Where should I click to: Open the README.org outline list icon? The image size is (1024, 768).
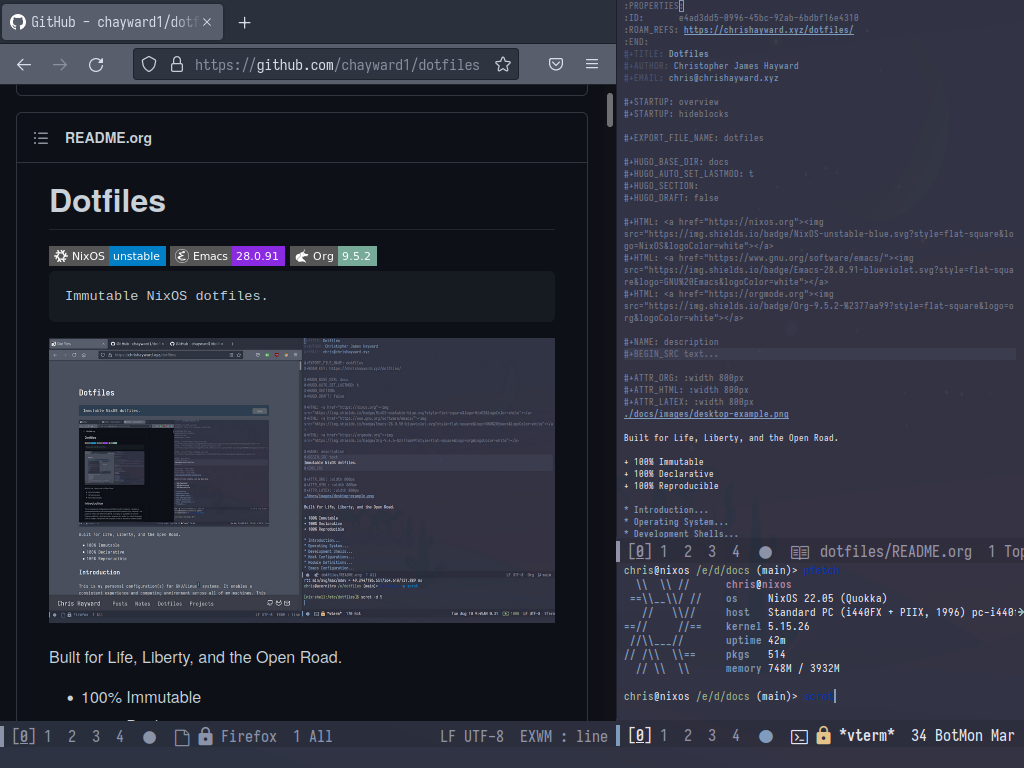coord(41,138)
